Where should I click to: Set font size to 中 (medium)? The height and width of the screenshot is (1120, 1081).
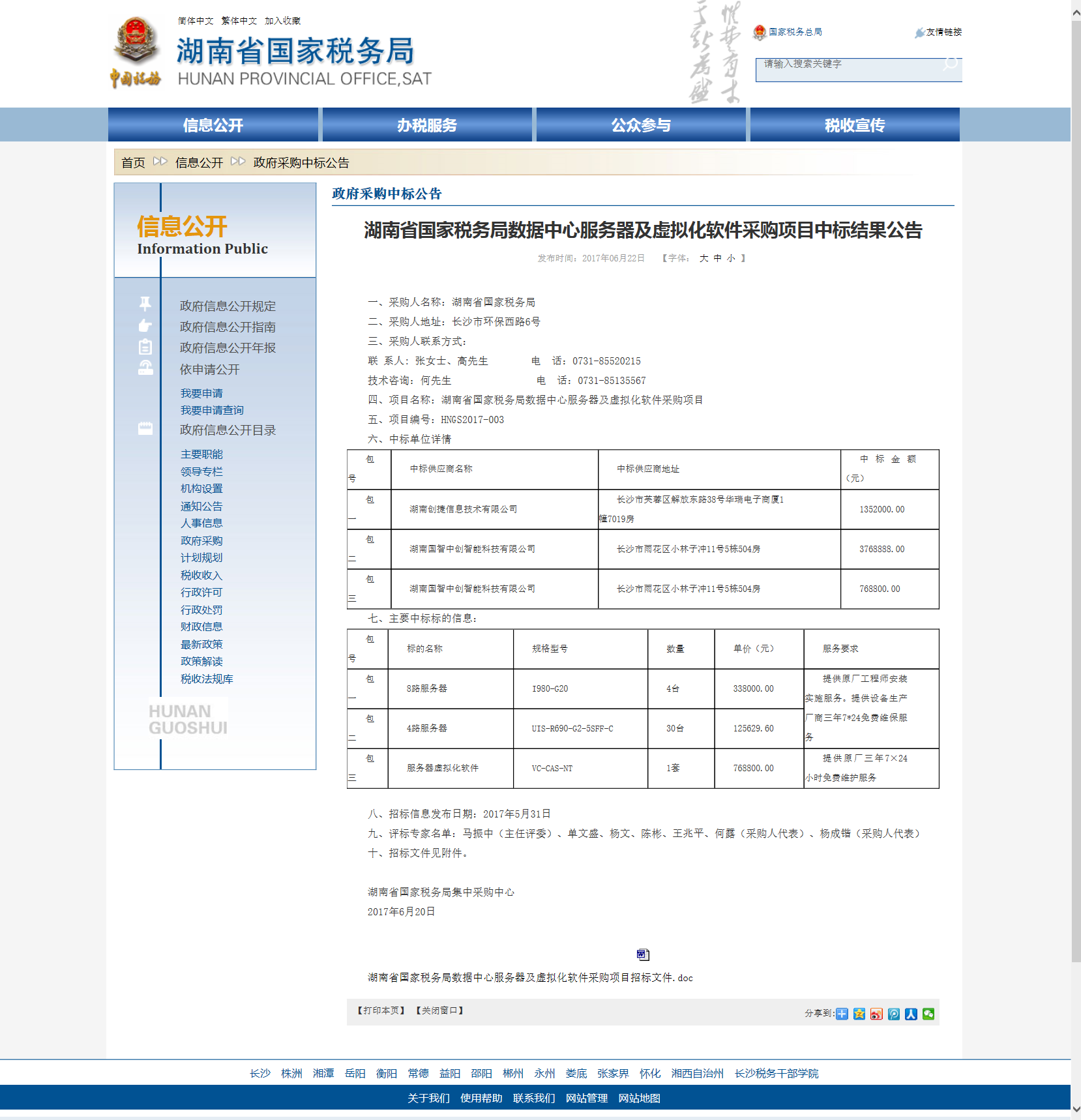(x=717, y=258)
